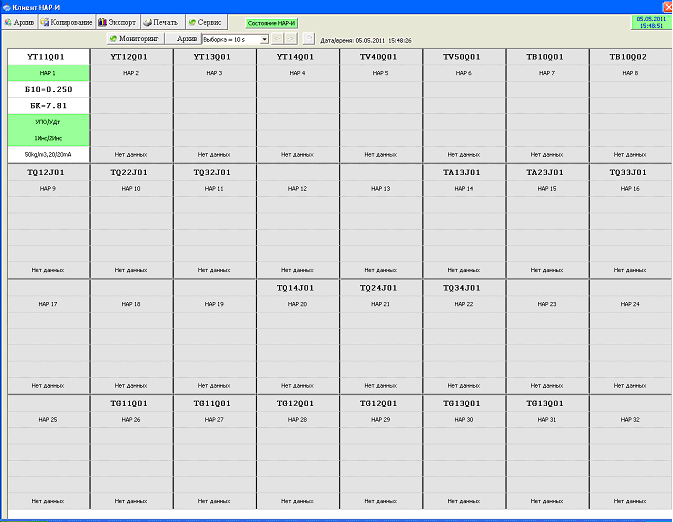Click the next arrow button after the dropdown
673x522 pixels.
[291, 39]
